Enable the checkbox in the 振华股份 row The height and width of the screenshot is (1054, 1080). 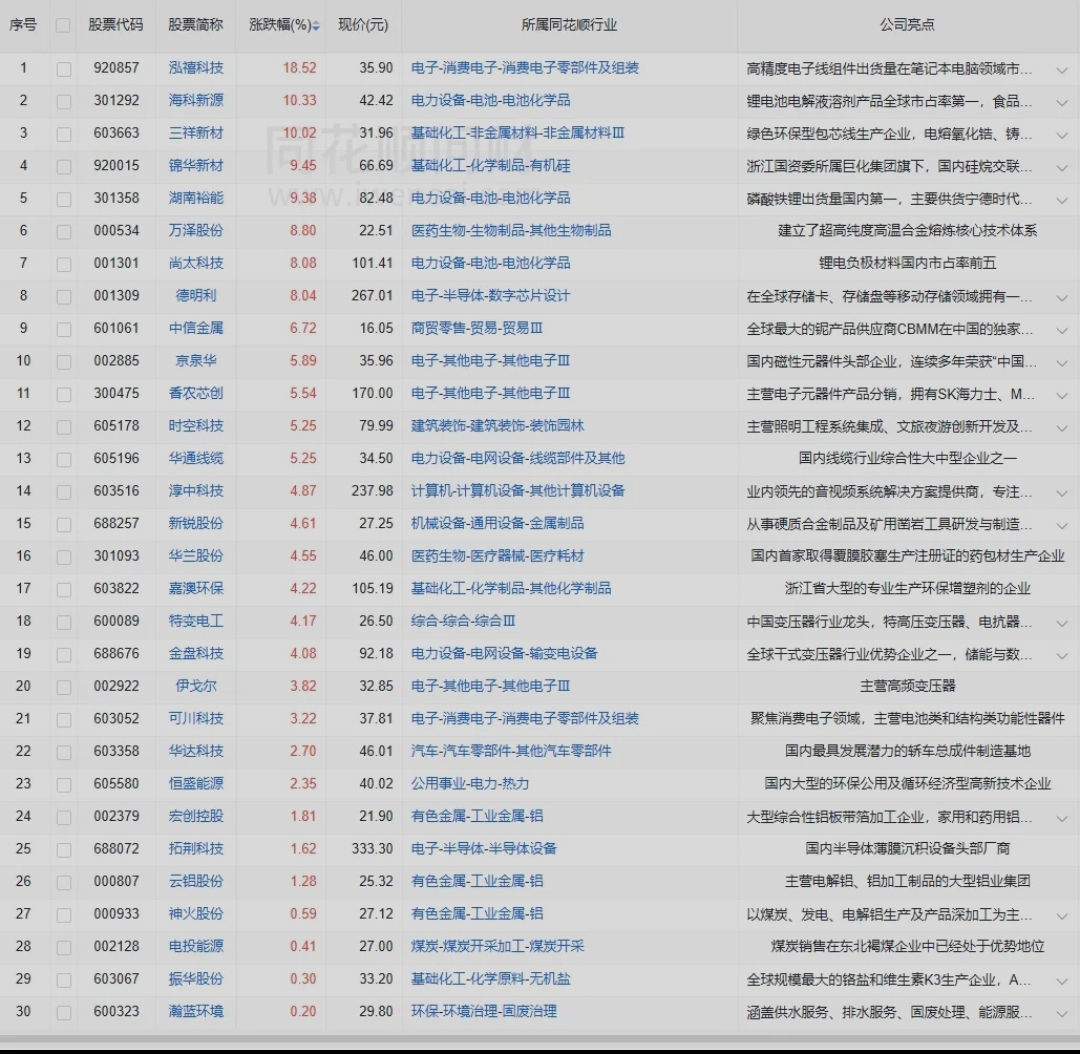tap(64, 980)
